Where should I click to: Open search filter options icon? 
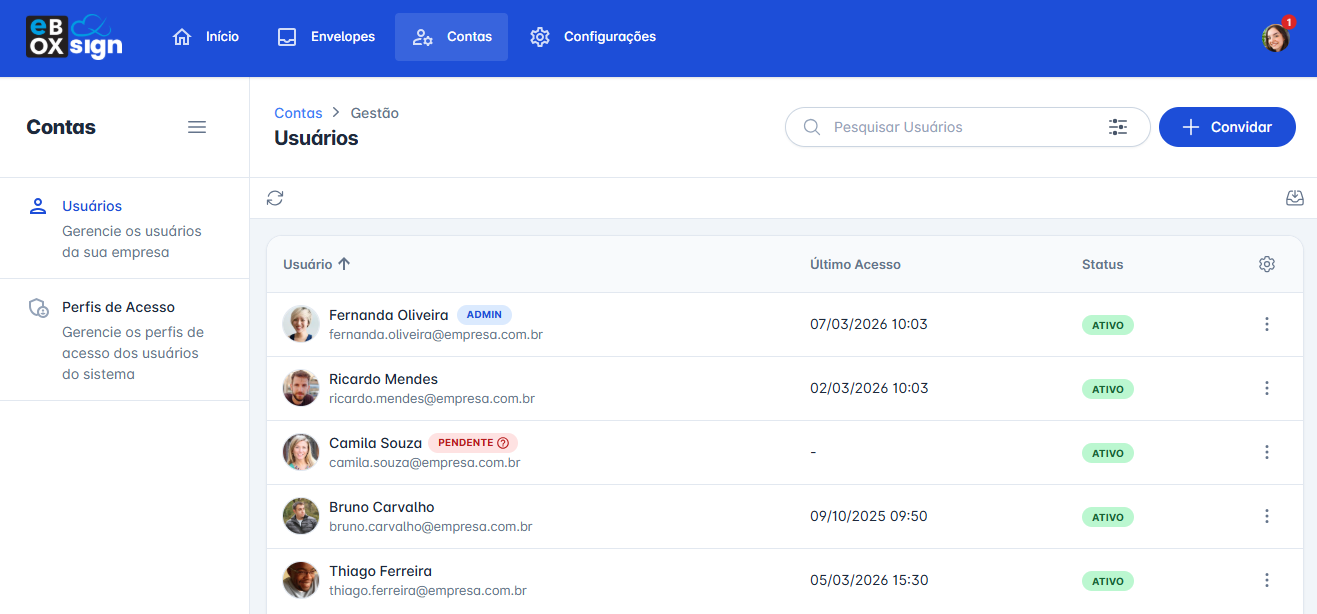1117,127
